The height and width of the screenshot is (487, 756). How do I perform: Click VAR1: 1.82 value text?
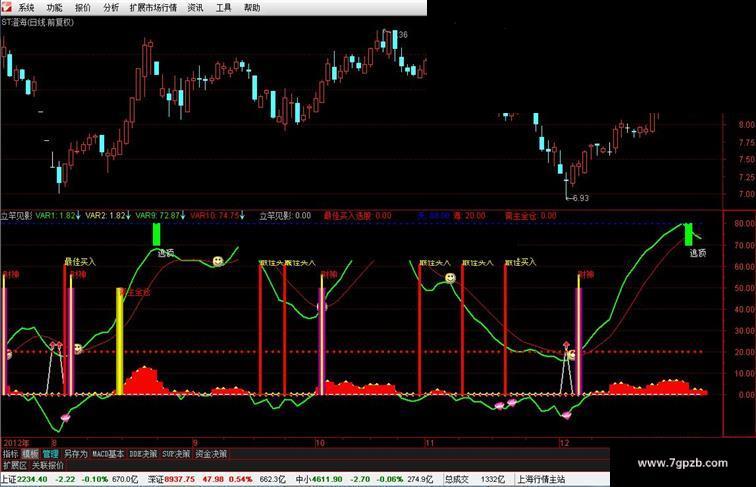coord(55,216)
